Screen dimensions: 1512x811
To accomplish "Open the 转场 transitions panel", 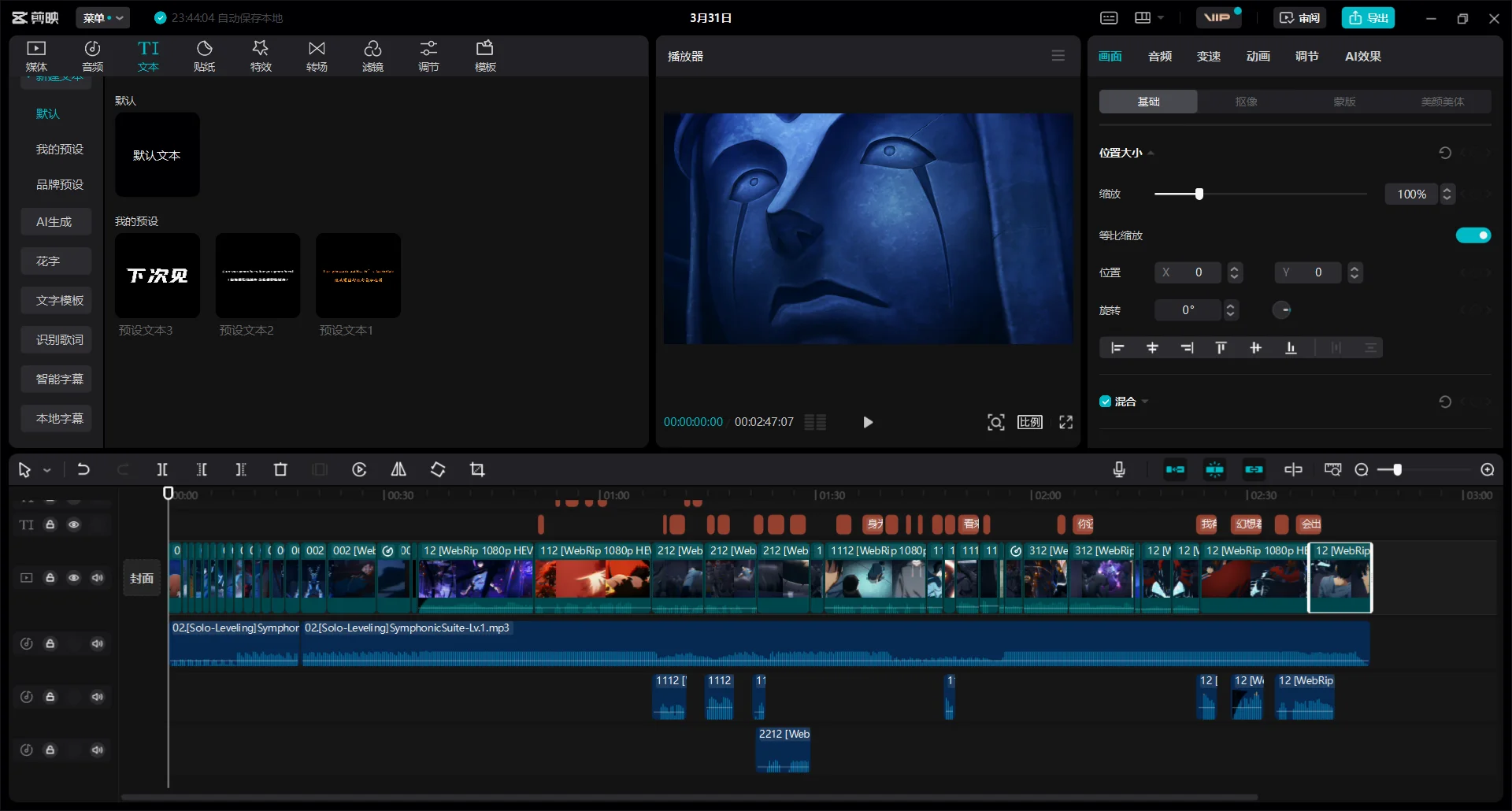I will coord(317,56).
